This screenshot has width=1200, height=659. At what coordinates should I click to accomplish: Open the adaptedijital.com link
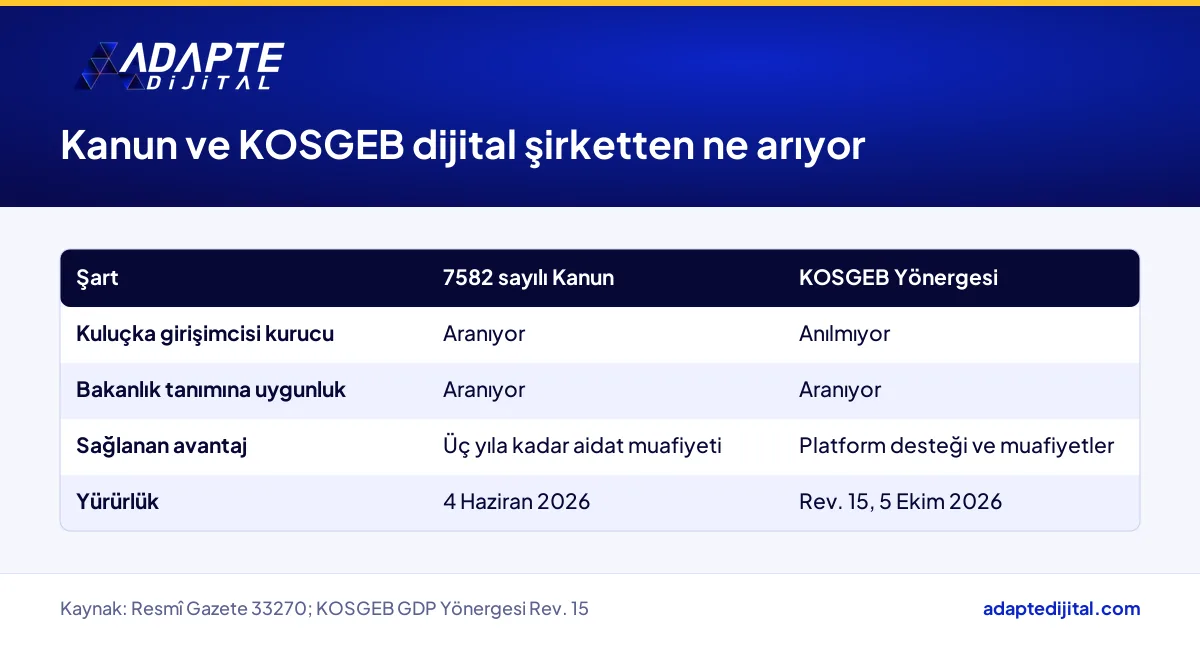pos(1062,608)
